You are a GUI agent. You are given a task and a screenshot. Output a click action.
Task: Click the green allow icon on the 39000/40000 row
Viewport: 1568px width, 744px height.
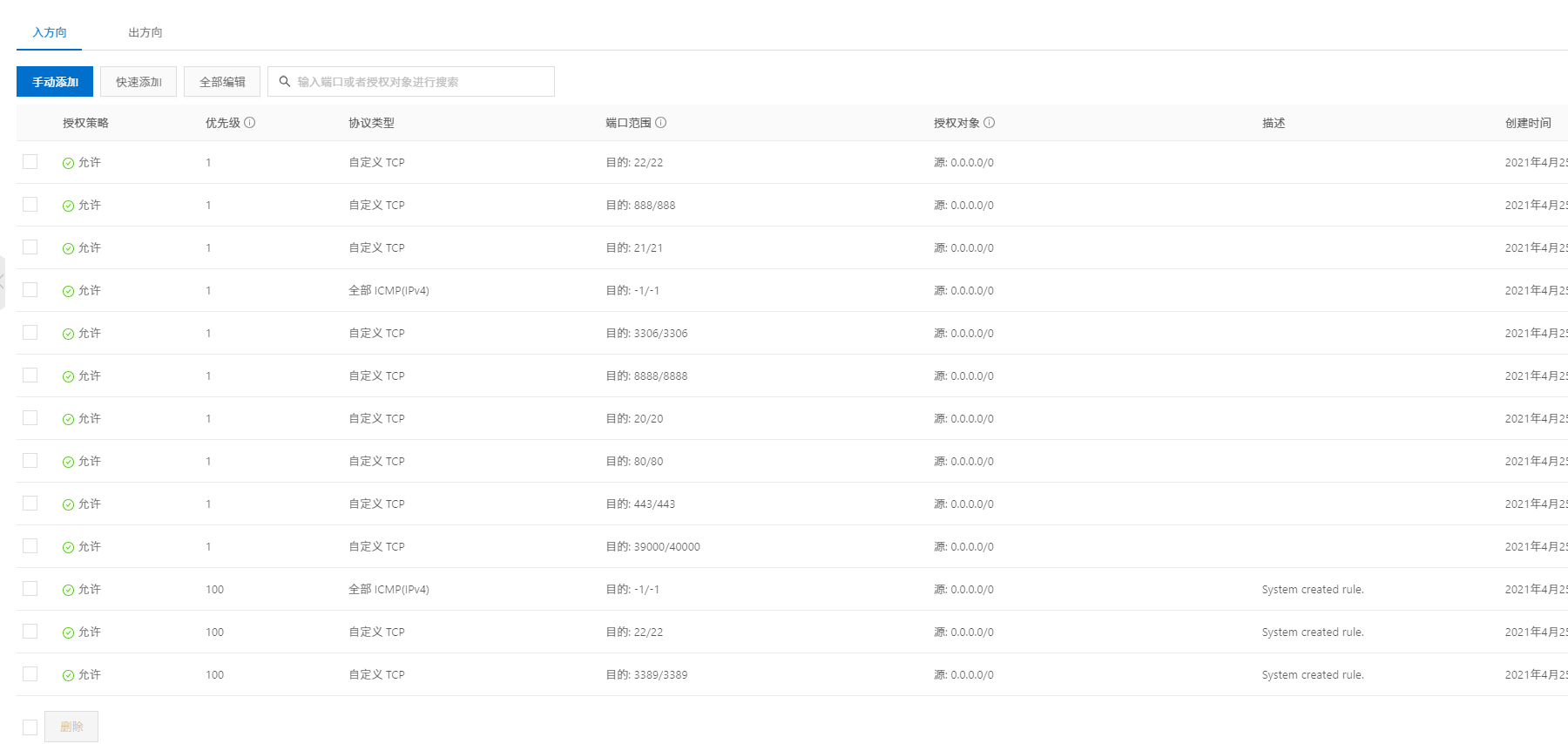point(68,547)
